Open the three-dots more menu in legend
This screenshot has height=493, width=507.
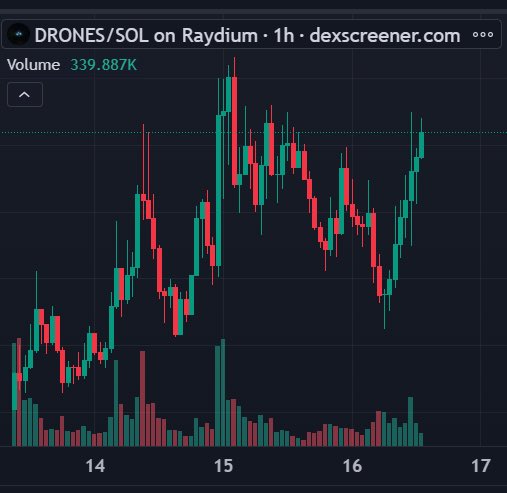click(483, 35)
